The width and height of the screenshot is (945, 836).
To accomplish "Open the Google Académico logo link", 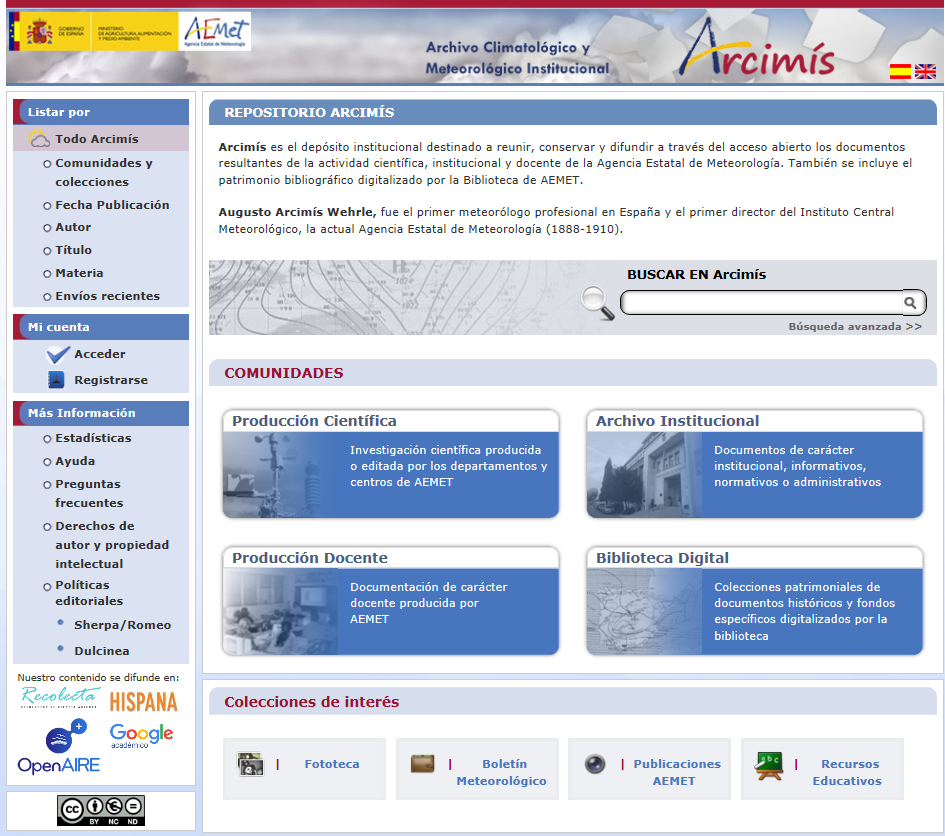I will click(x=142, y=735).
